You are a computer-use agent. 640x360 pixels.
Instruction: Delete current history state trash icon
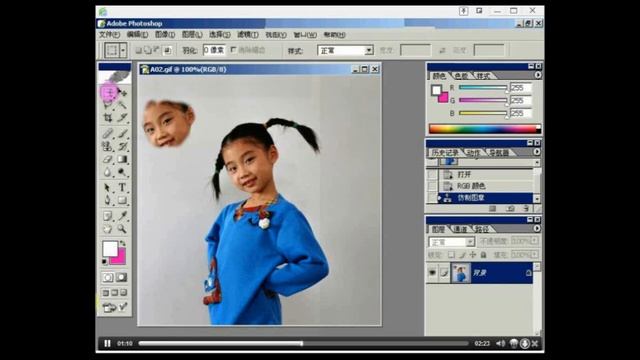coord(526,209)
